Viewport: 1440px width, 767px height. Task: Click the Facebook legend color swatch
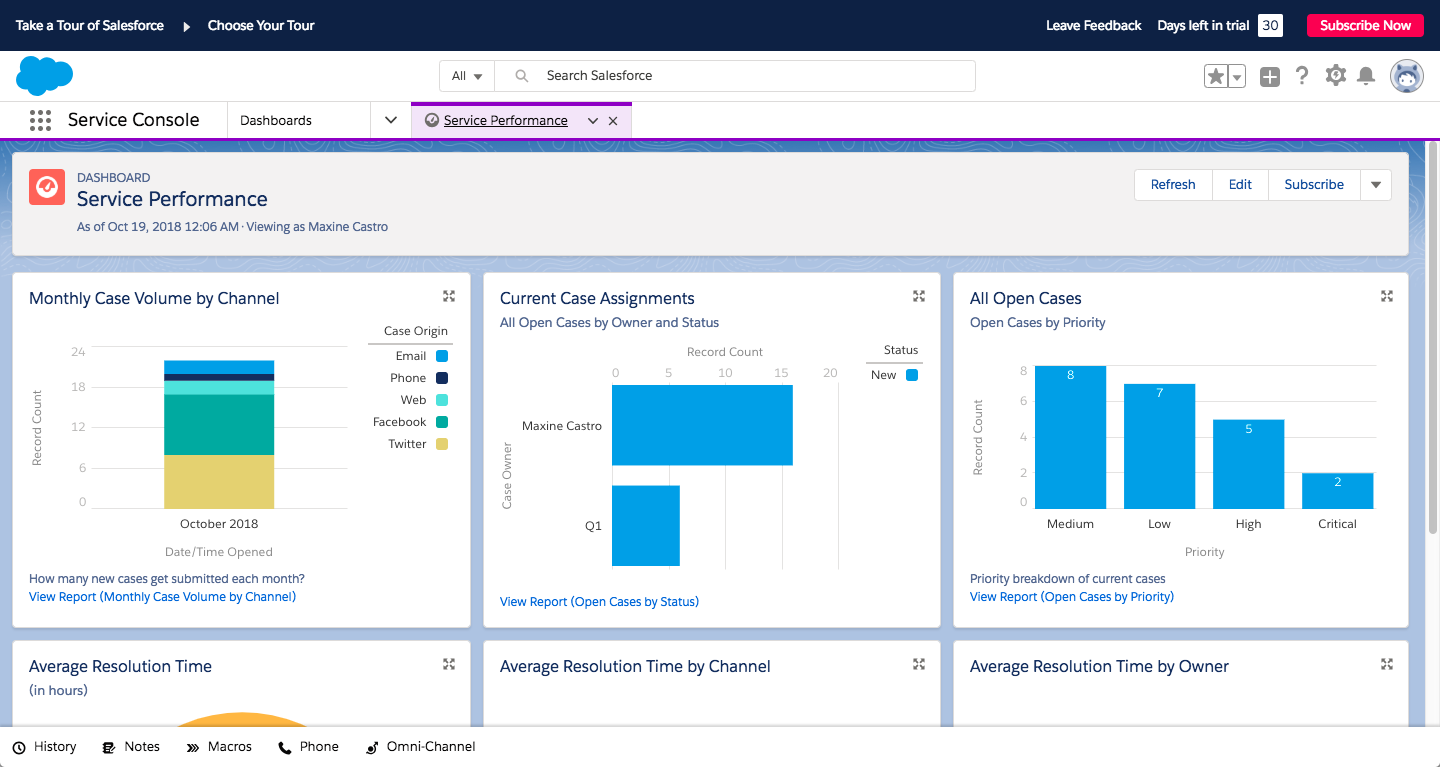pyautogui.click(x=442, y=422)
